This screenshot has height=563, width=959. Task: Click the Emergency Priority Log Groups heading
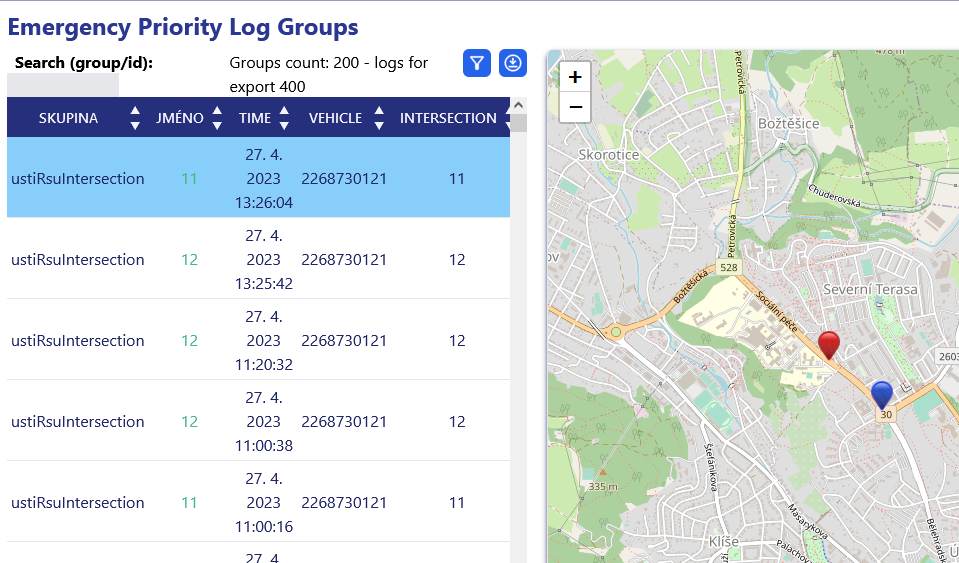coord(183,28)
